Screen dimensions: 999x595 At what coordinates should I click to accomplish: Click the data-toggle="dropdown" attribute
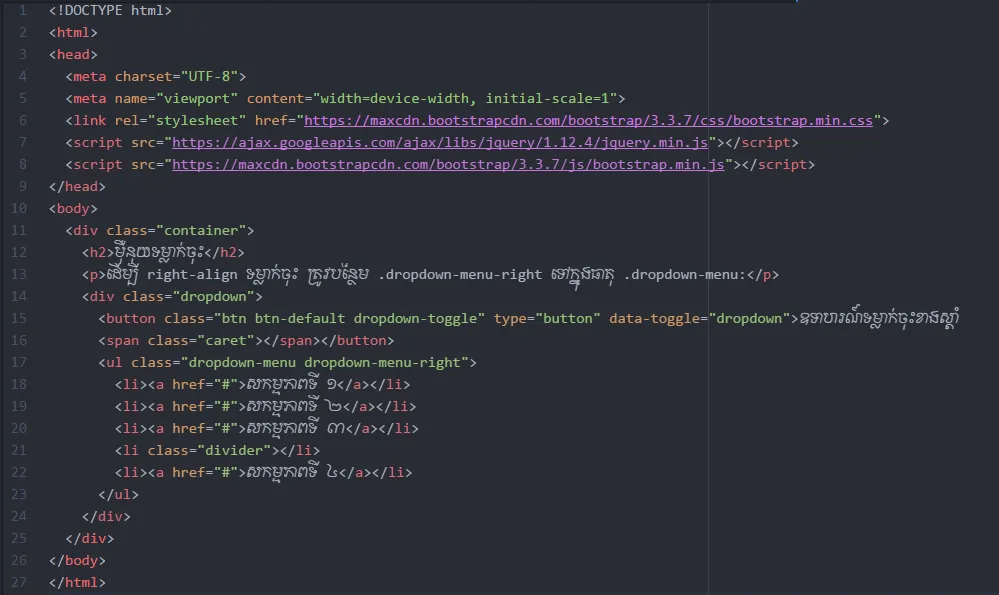tap(699, 319)
